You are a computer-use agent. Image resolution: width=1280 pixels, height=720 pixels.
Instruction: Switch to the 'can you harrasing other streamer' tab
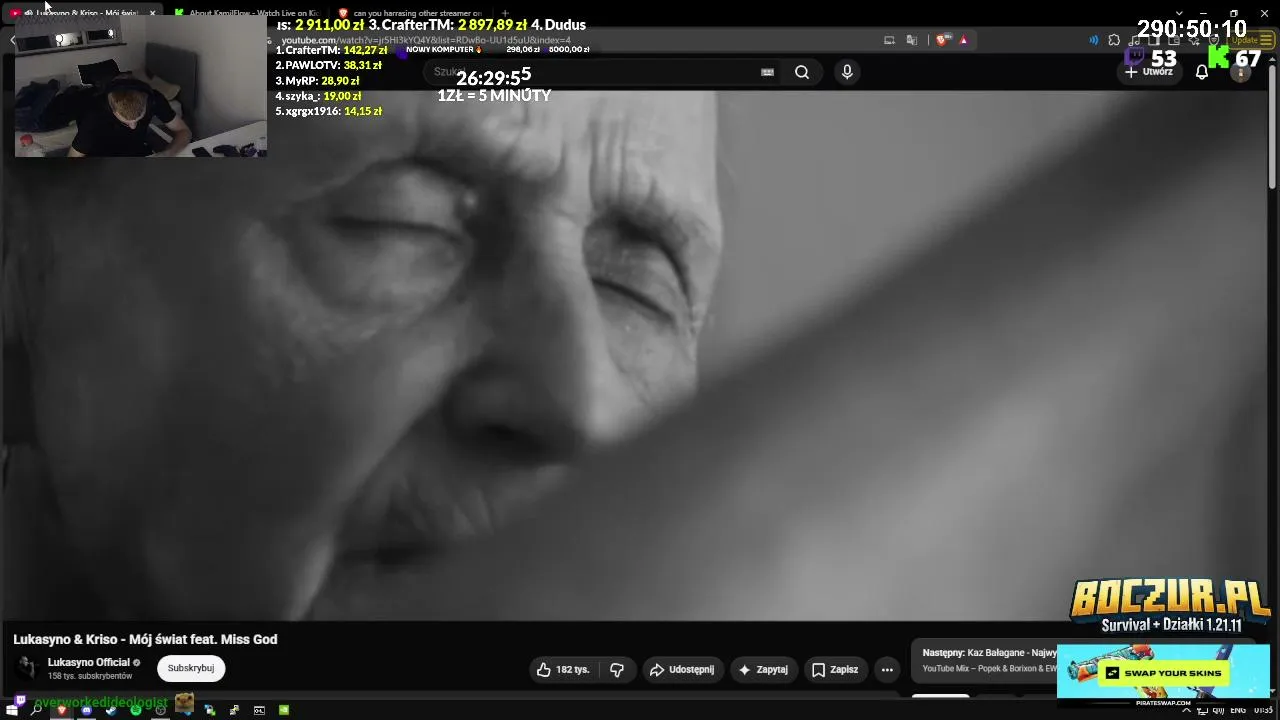[410, 13]
